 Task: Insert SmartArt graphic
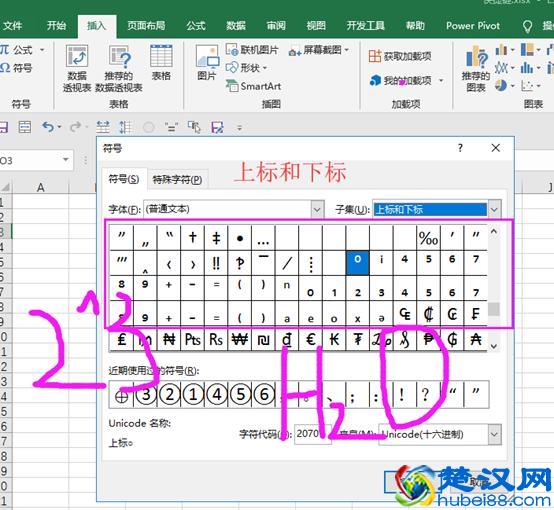pyautogui.click(x=254, y=86)
